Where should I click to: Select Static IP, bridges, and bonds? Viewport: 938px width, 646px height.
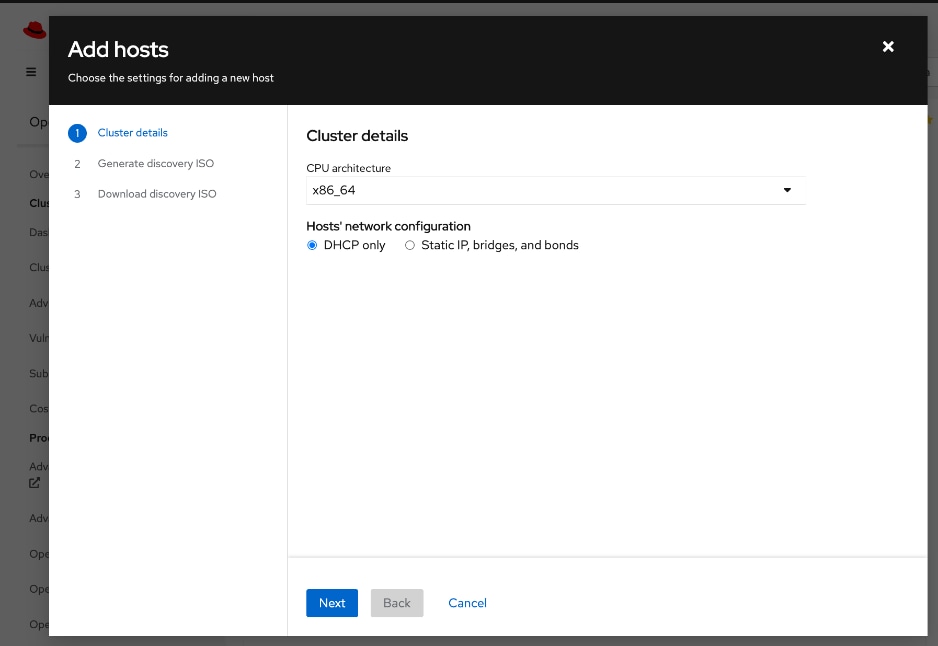tap(409, 245)
